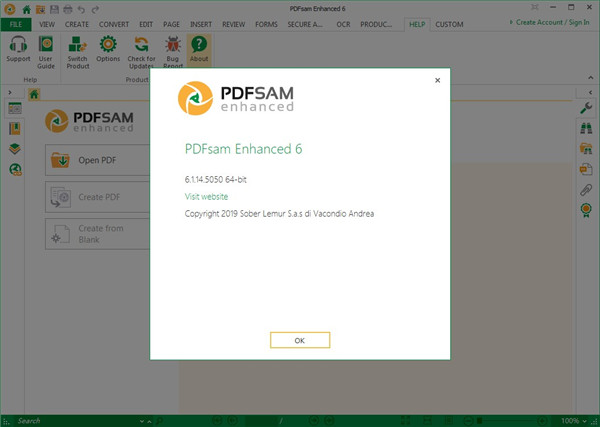
Task: Click the Undo arrow icon
Action: click(81, 9)
